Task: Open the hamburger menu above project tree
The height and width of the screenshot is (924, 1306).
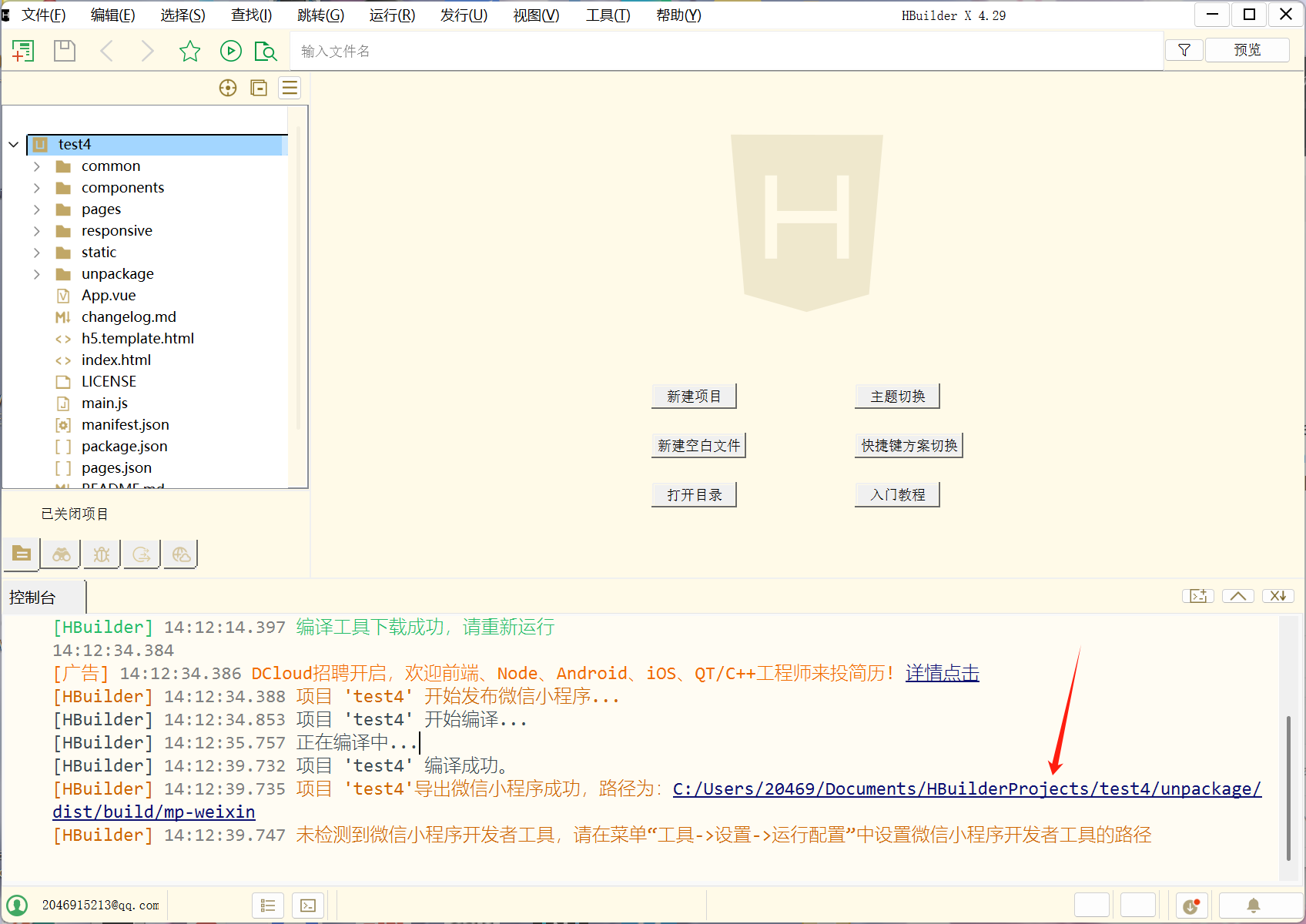Action: [290, 88]
